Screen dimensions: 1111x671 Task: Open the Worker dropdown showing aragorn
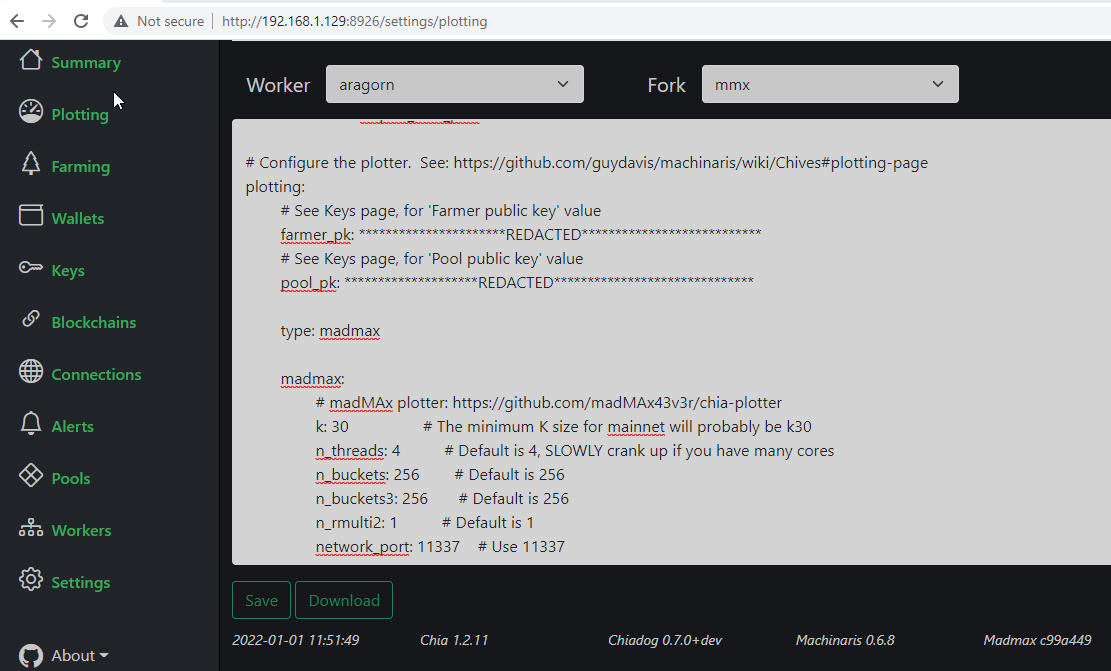(x=455, y=84)
